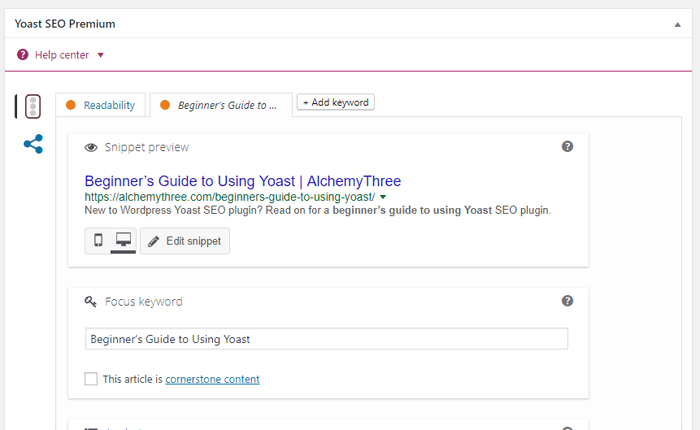Click the Focus keyword input field
Screen dimensions: 700x430
[x=326, y=339]
